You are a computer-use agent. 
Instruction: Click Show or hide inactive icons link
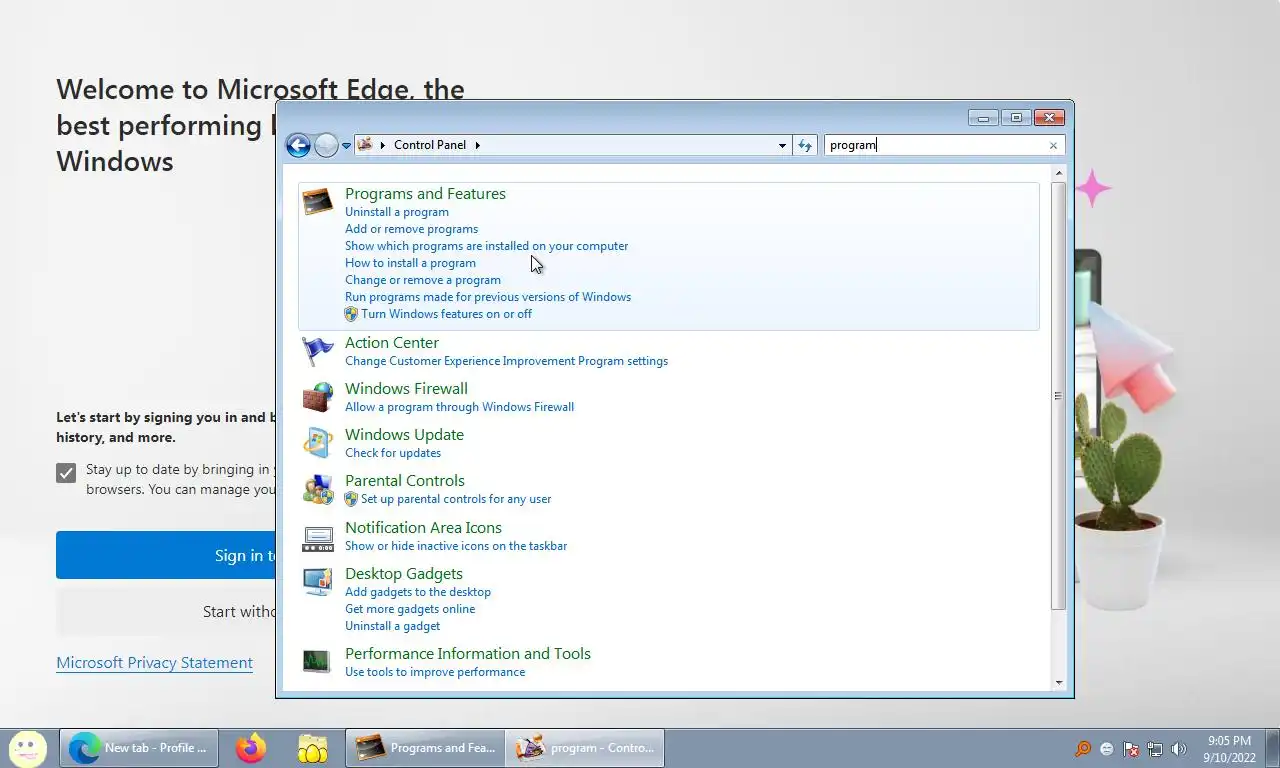point(456,546)
